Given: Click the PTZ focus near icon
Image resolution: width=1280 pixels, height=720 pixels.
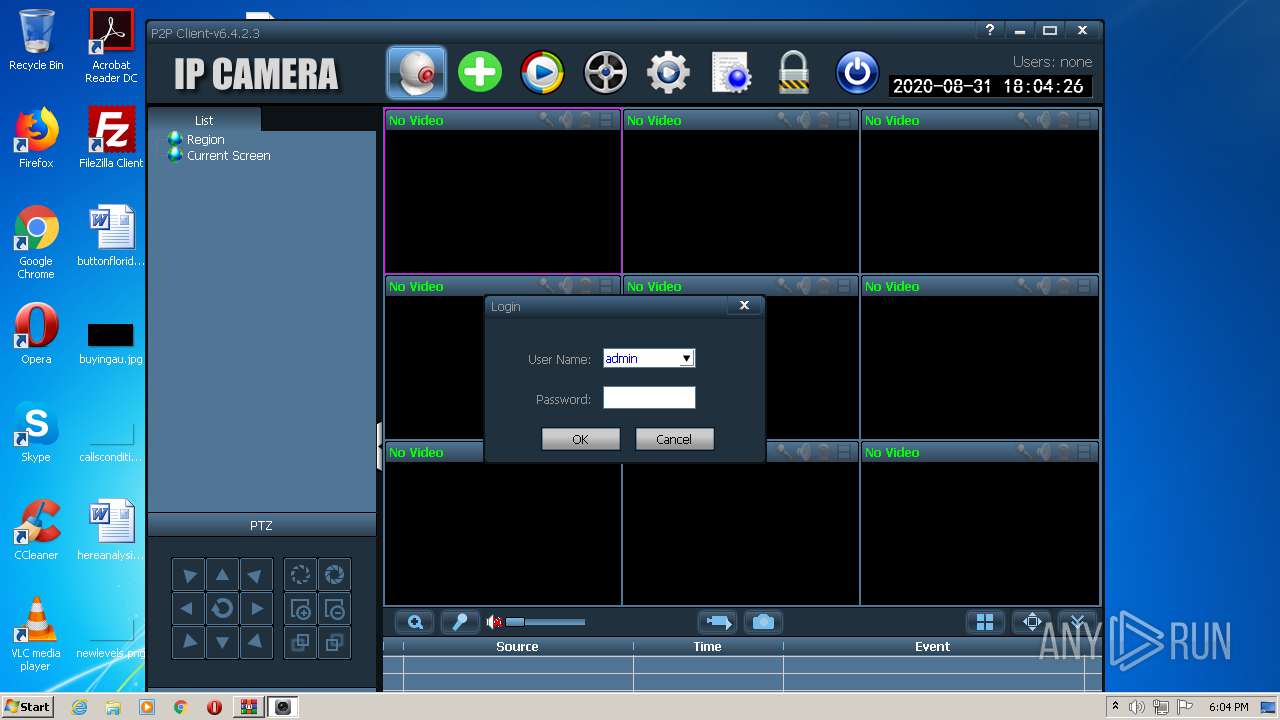Looking at the screenshot, I should [300, 642].
